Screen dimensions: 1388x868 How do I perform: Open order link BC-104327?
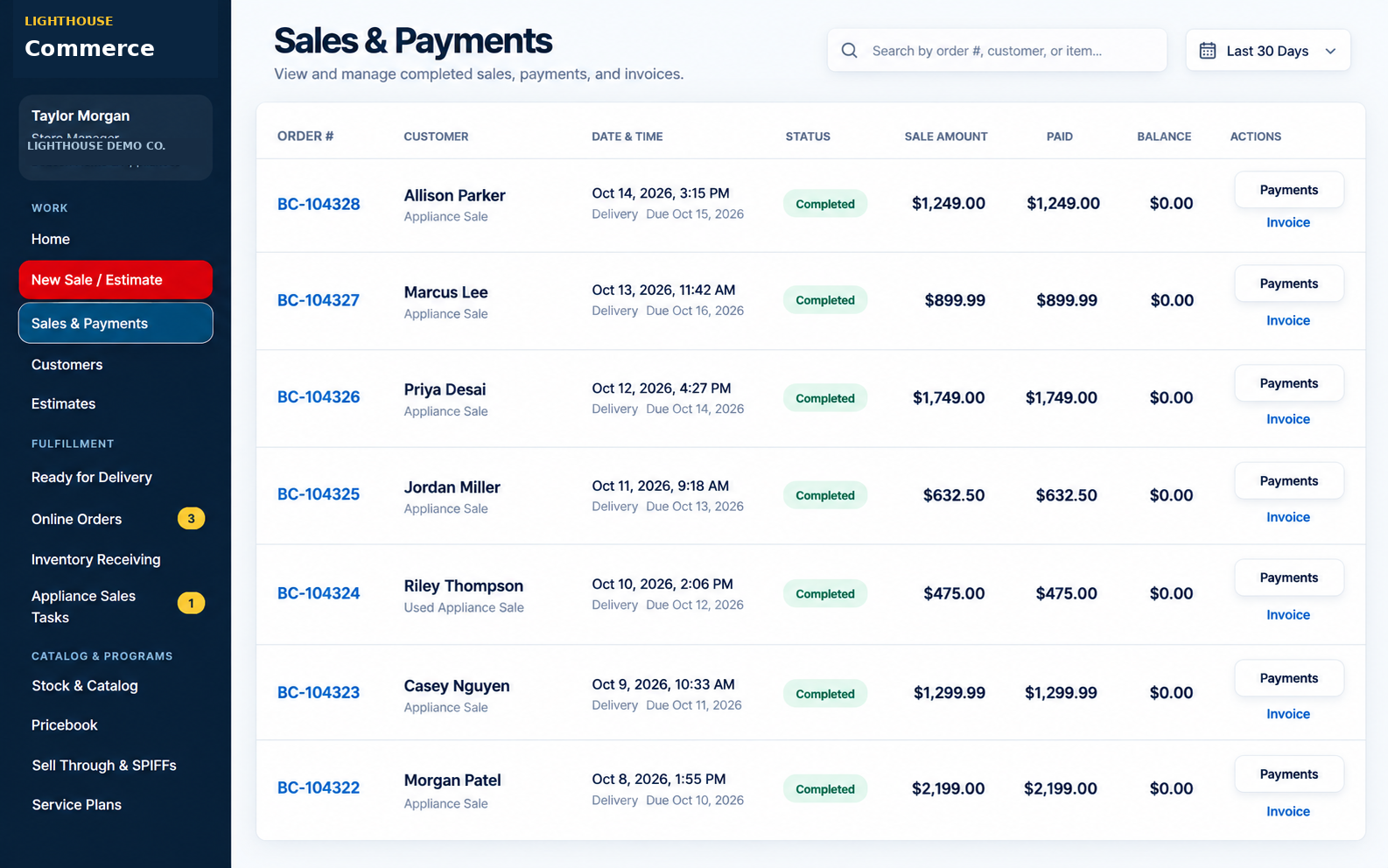pyautogui.click(x=319, y=300)
